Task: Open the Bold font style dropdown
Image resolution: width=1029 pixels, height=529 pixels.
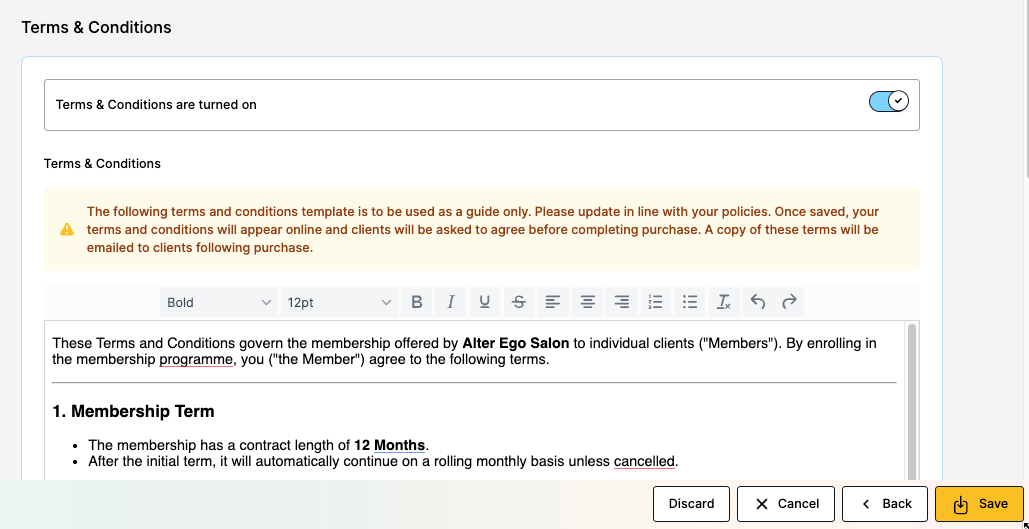Action: click(219, 302)
